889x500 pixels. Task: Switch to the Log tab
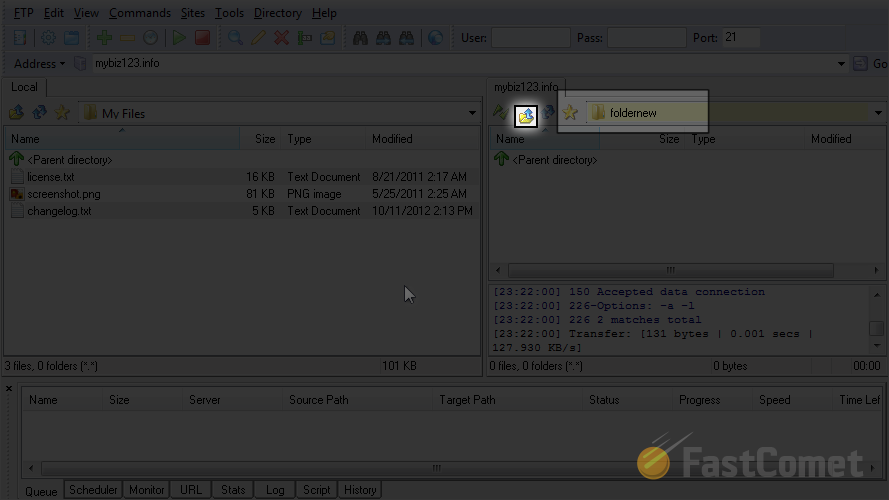coord(275,490)
